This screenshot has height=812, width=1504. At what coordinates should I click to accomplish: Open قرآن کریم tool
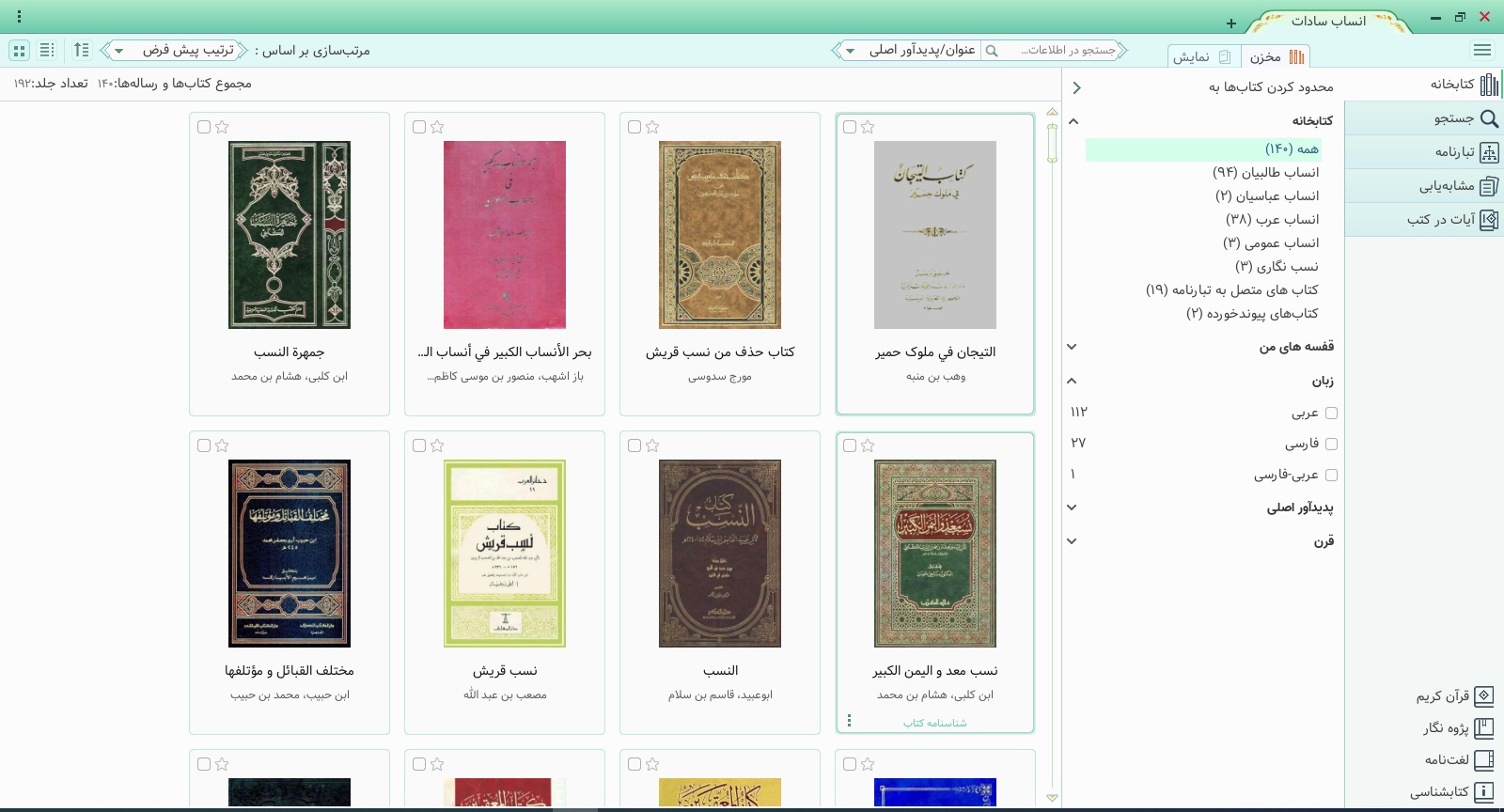(1454, 696)
